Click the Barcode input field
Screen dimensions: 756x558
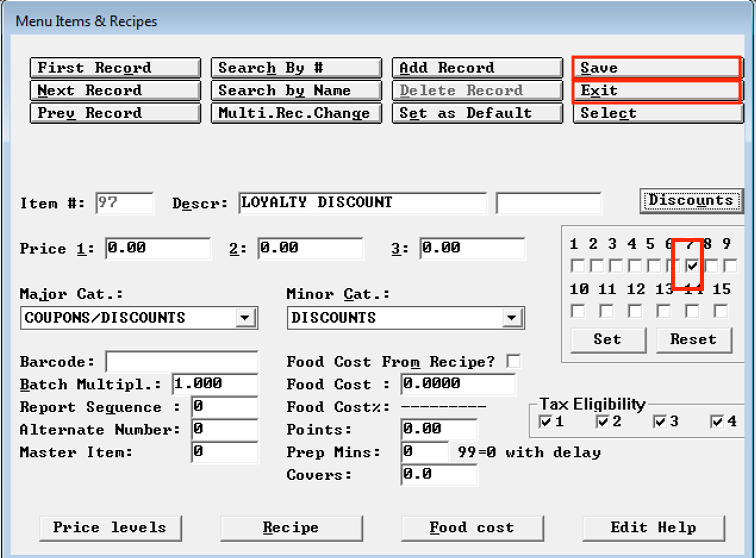(182, 362)
